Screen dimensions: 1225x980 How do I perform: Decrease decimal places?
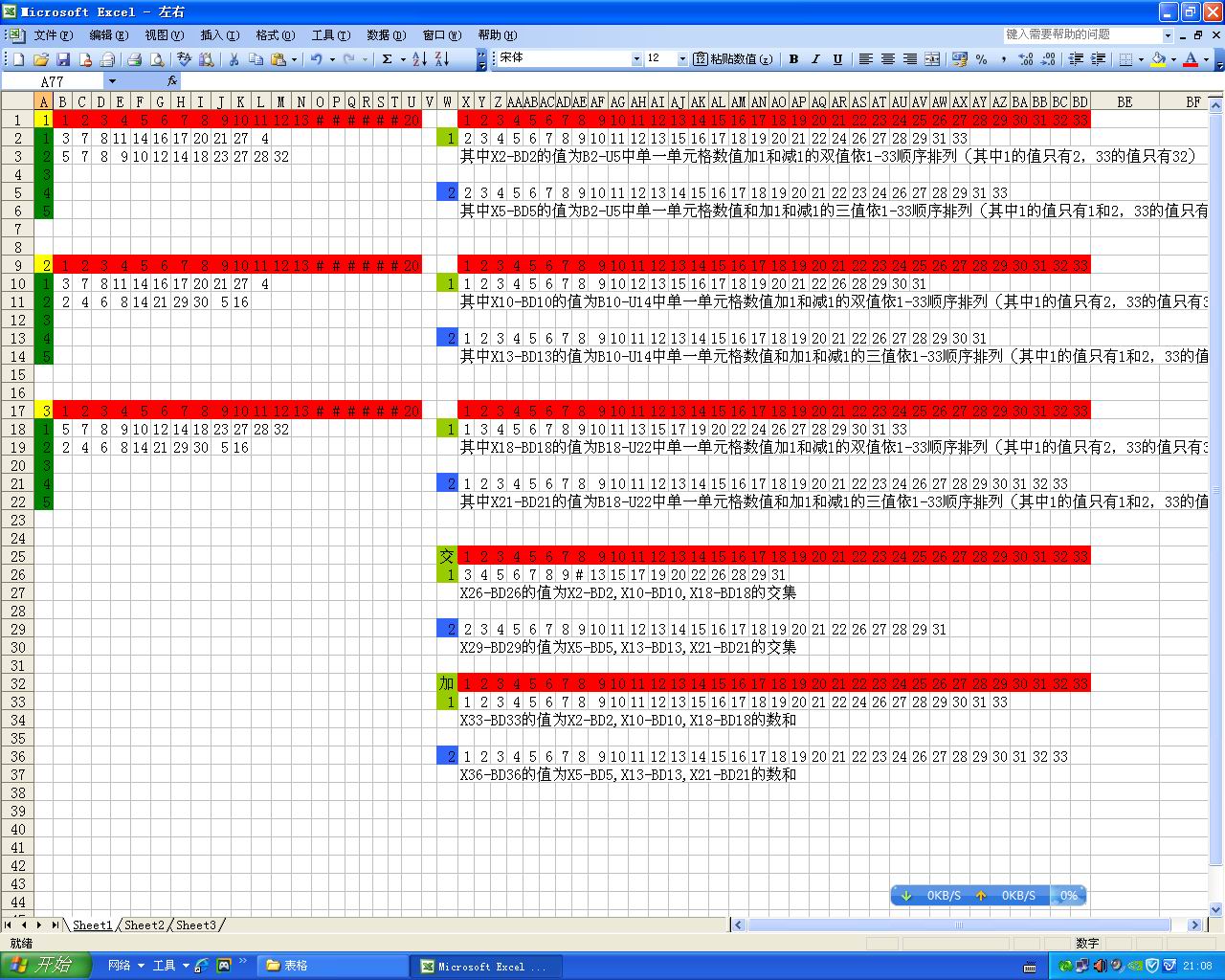click(1048, 59)
